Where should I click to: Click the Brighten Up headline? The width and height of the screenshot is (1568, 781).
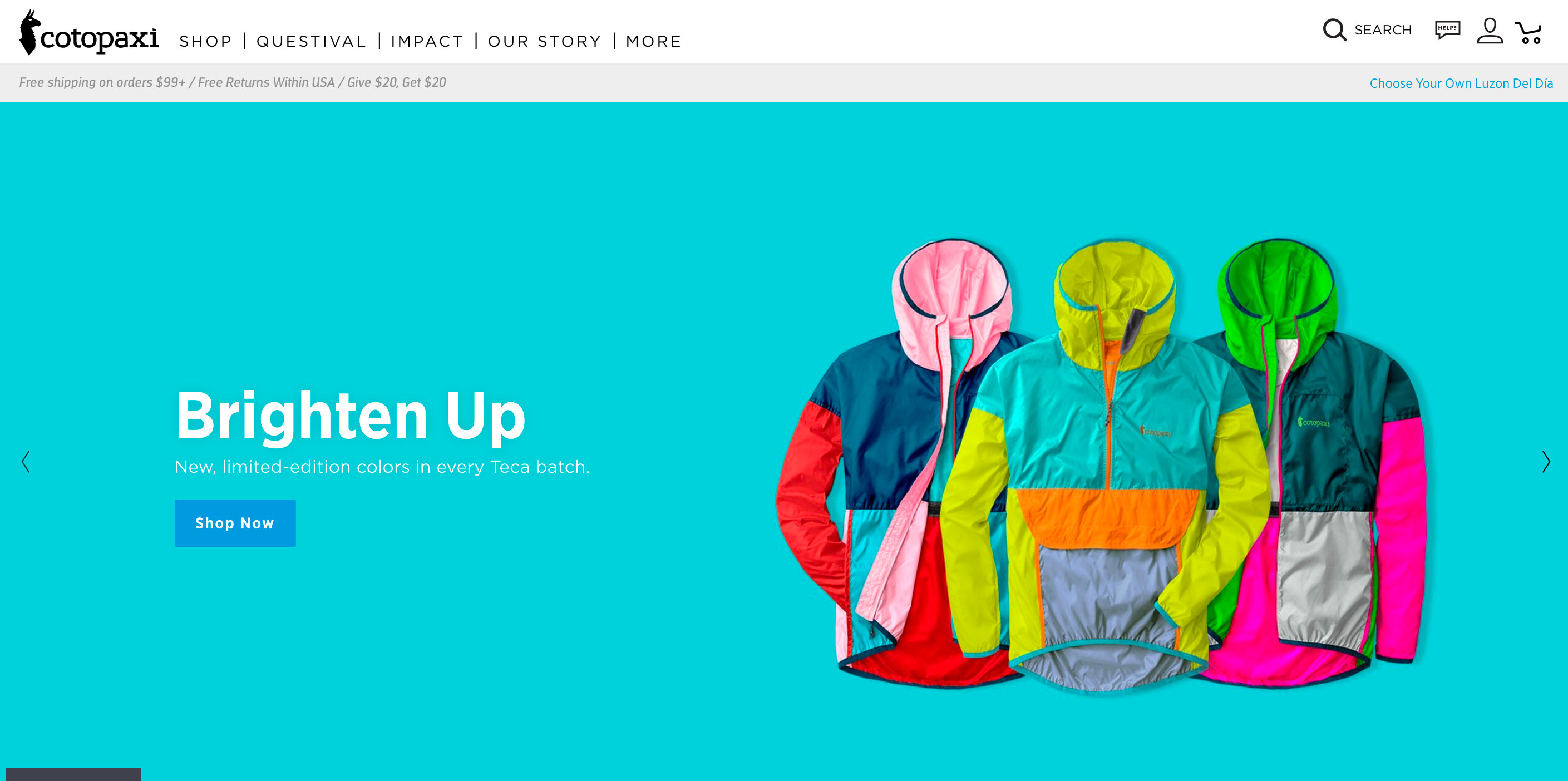350,417
